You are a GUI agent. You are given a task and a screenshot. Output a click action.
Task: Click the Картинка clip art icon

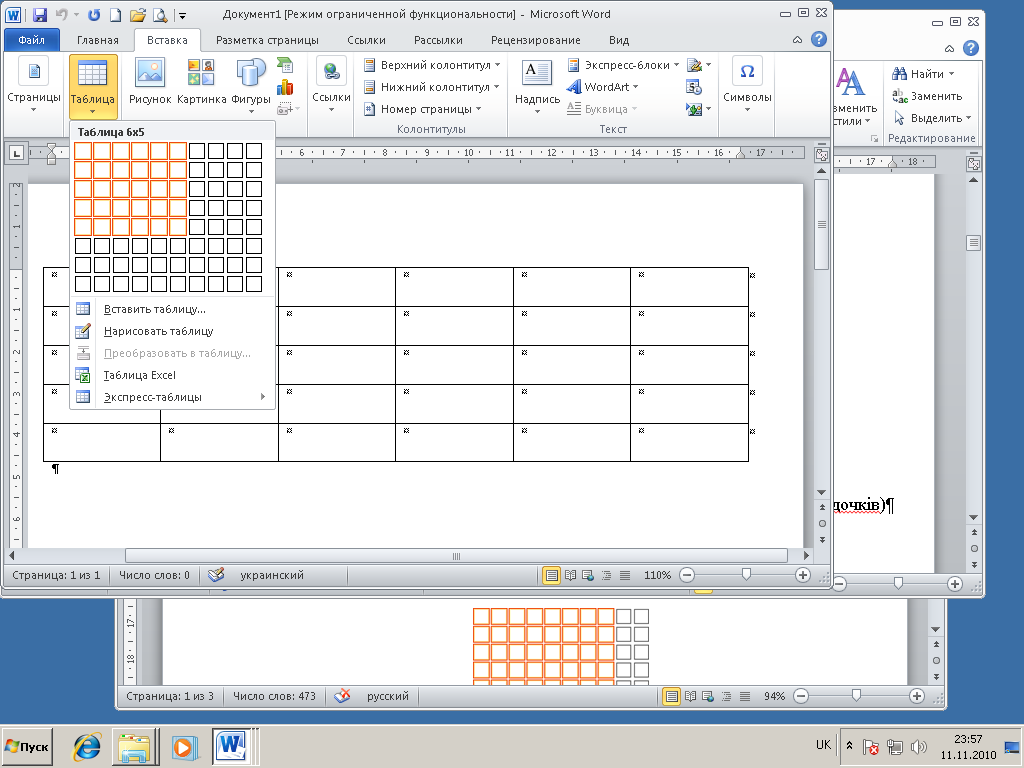click(x=201, y=82)
